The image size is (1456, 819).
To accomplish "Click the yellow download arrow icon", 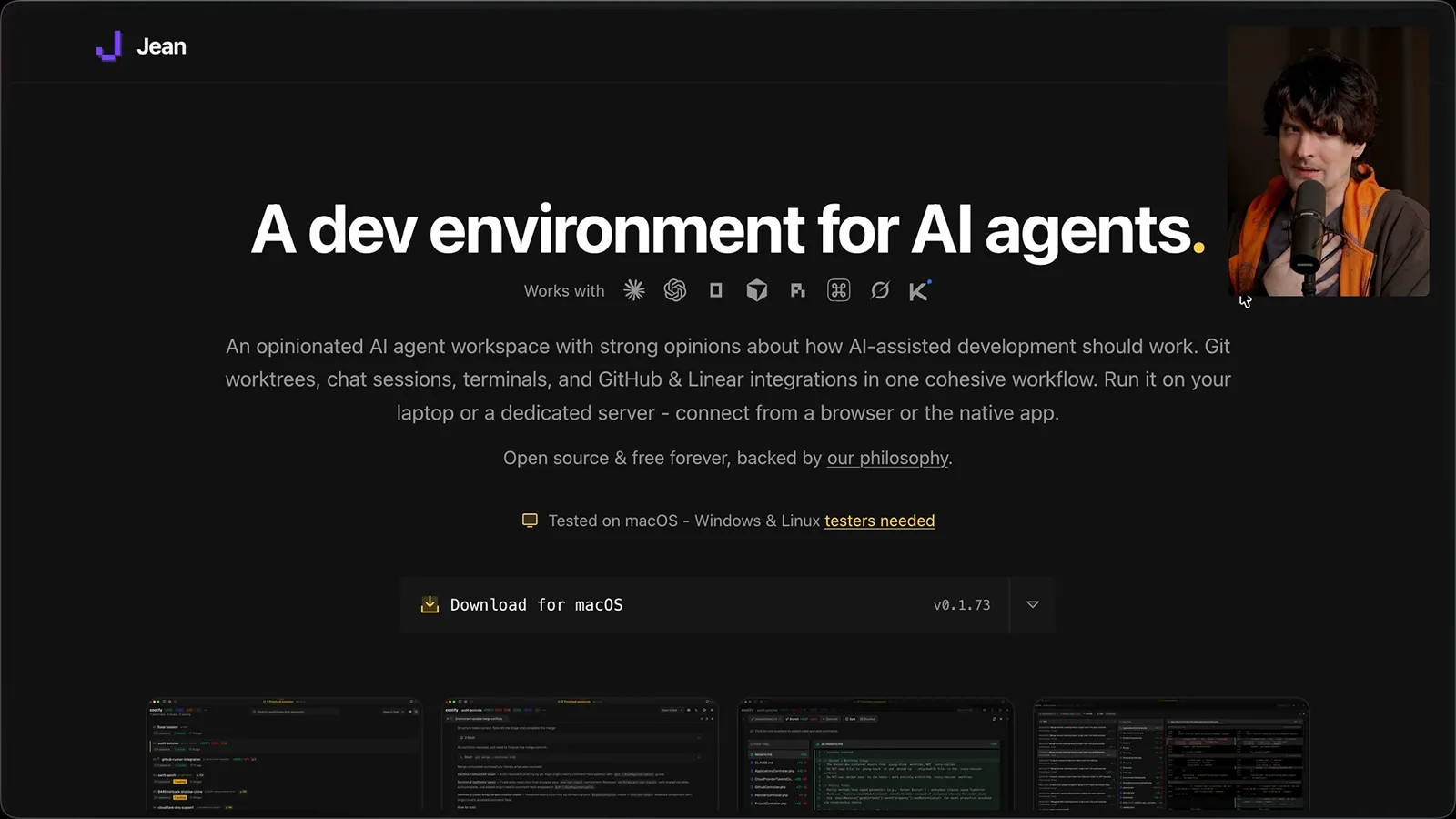I will click(x=430, y=604).
